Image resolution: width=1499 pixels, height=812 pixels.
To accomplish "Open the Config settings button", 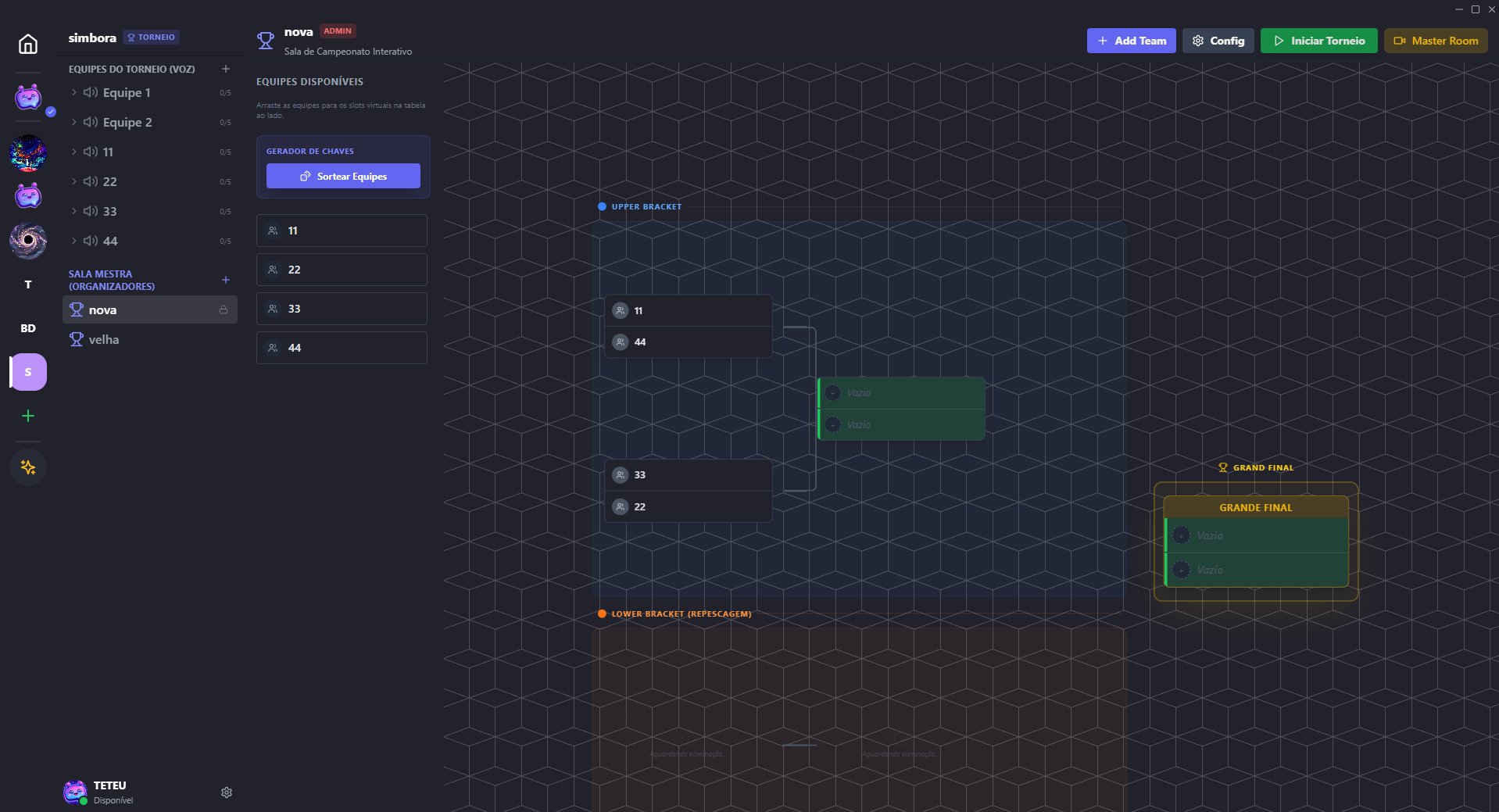I will point(1218,41).
